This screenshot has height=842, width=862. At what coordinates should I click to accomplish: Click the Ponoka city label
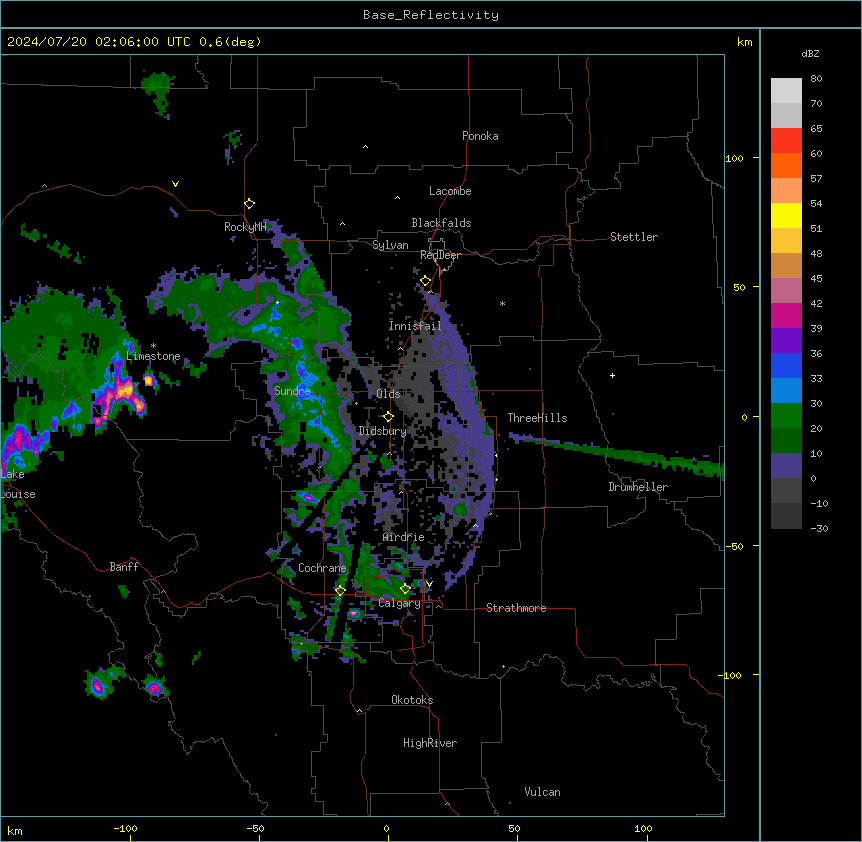tap(480, 136)
